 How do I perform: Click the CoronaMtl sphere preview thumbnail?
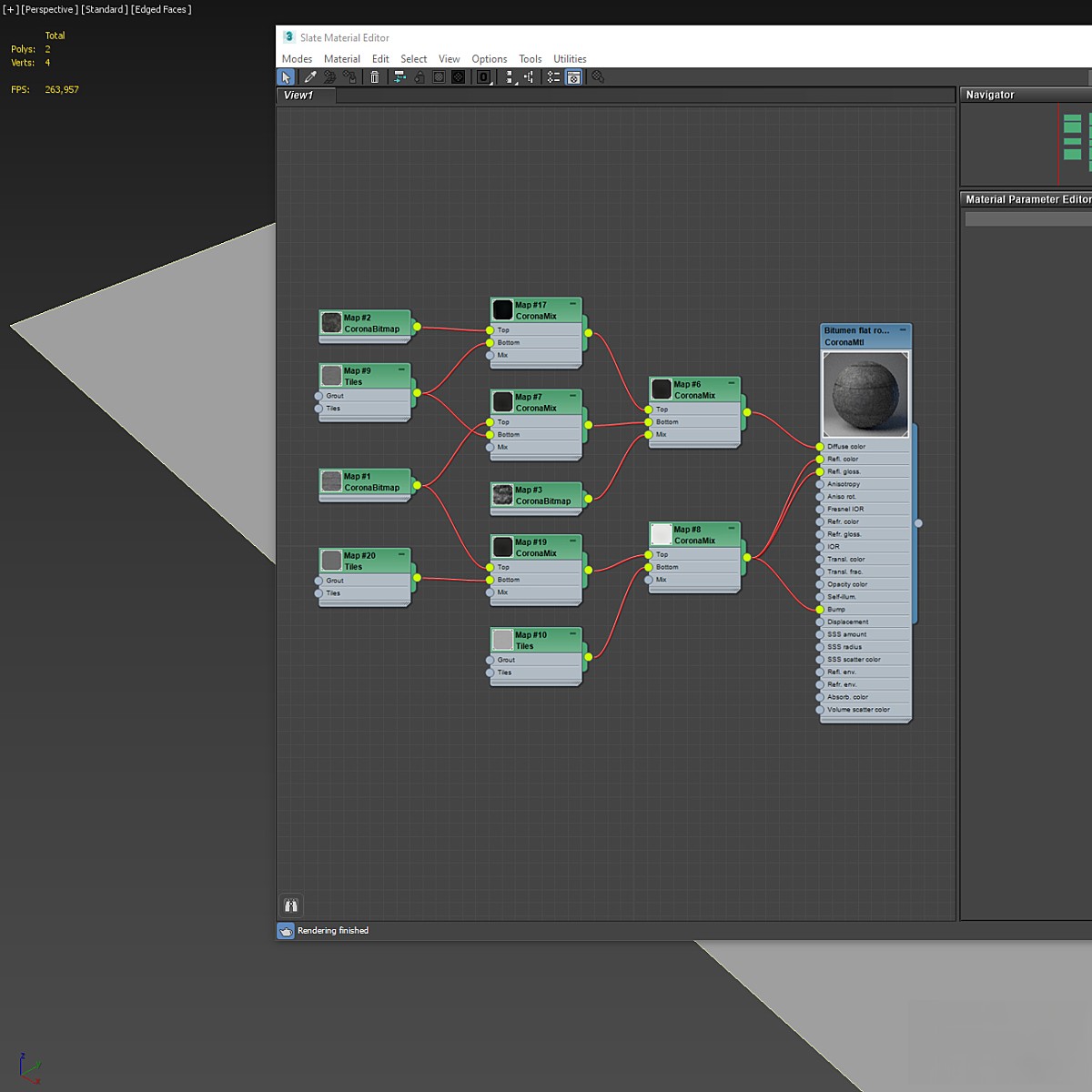864,394
